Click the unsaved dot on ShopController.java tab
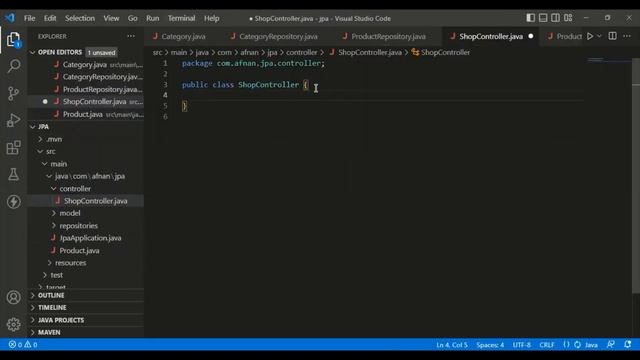Viewport: 640px width, 360px height. pyautogui.click(x=531, y=36)
